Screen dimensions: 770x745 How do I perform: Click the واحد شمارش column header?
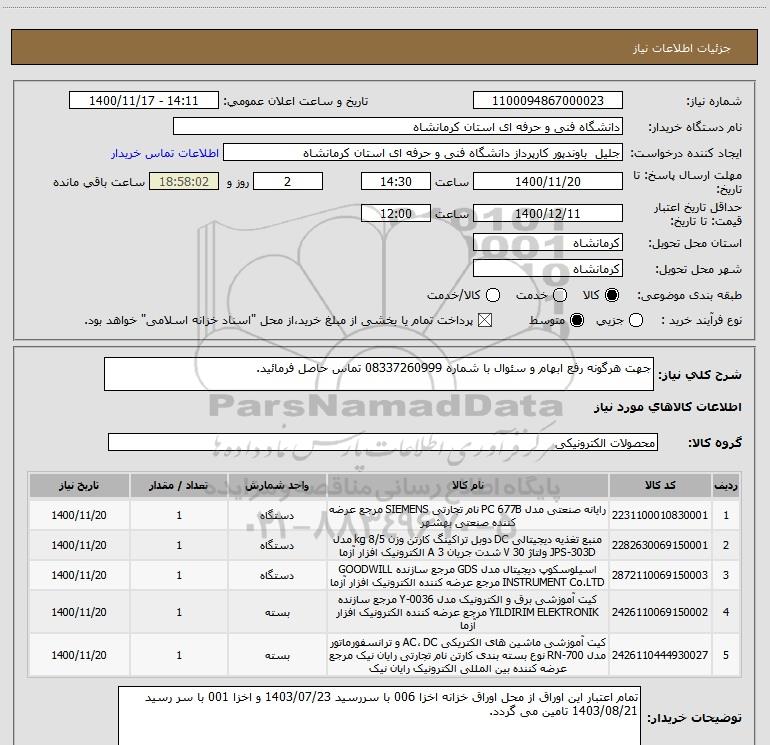[277, 486]
